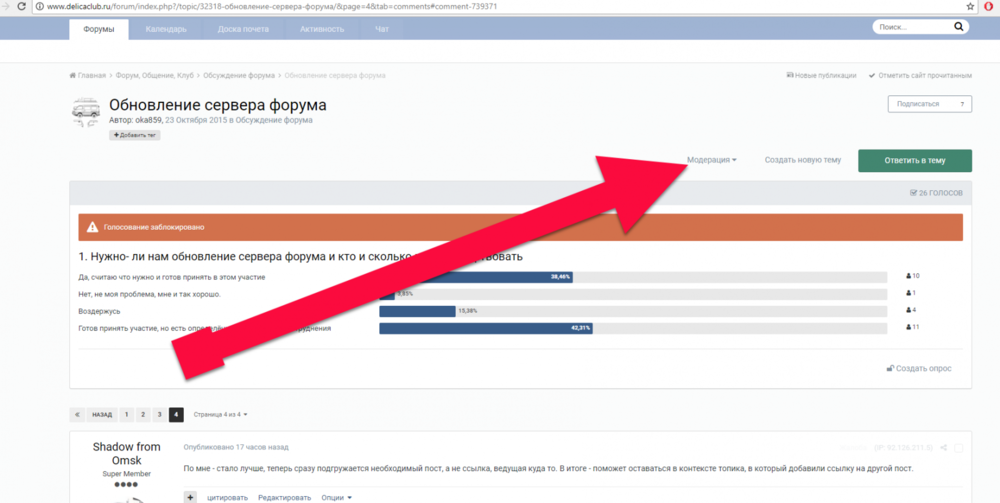
Task: Open the Опции dropdown under the post
Action: [334, 497]
